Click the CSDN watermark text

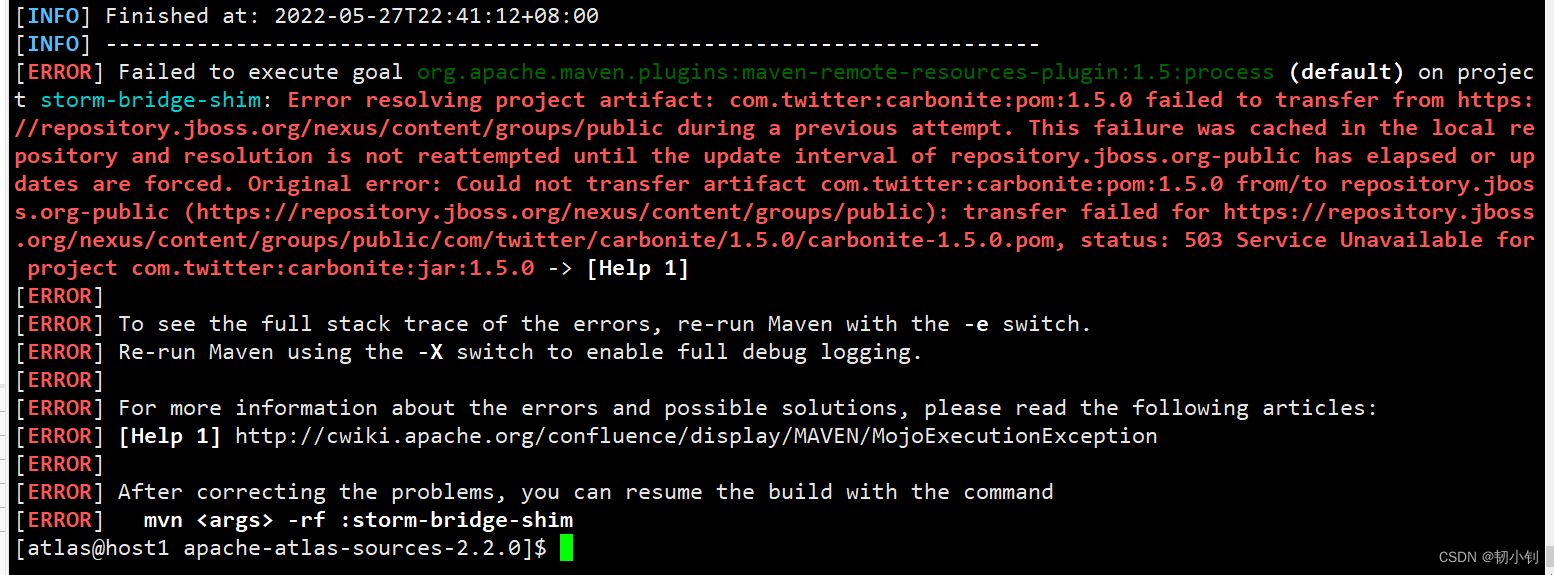[1490, 557]
